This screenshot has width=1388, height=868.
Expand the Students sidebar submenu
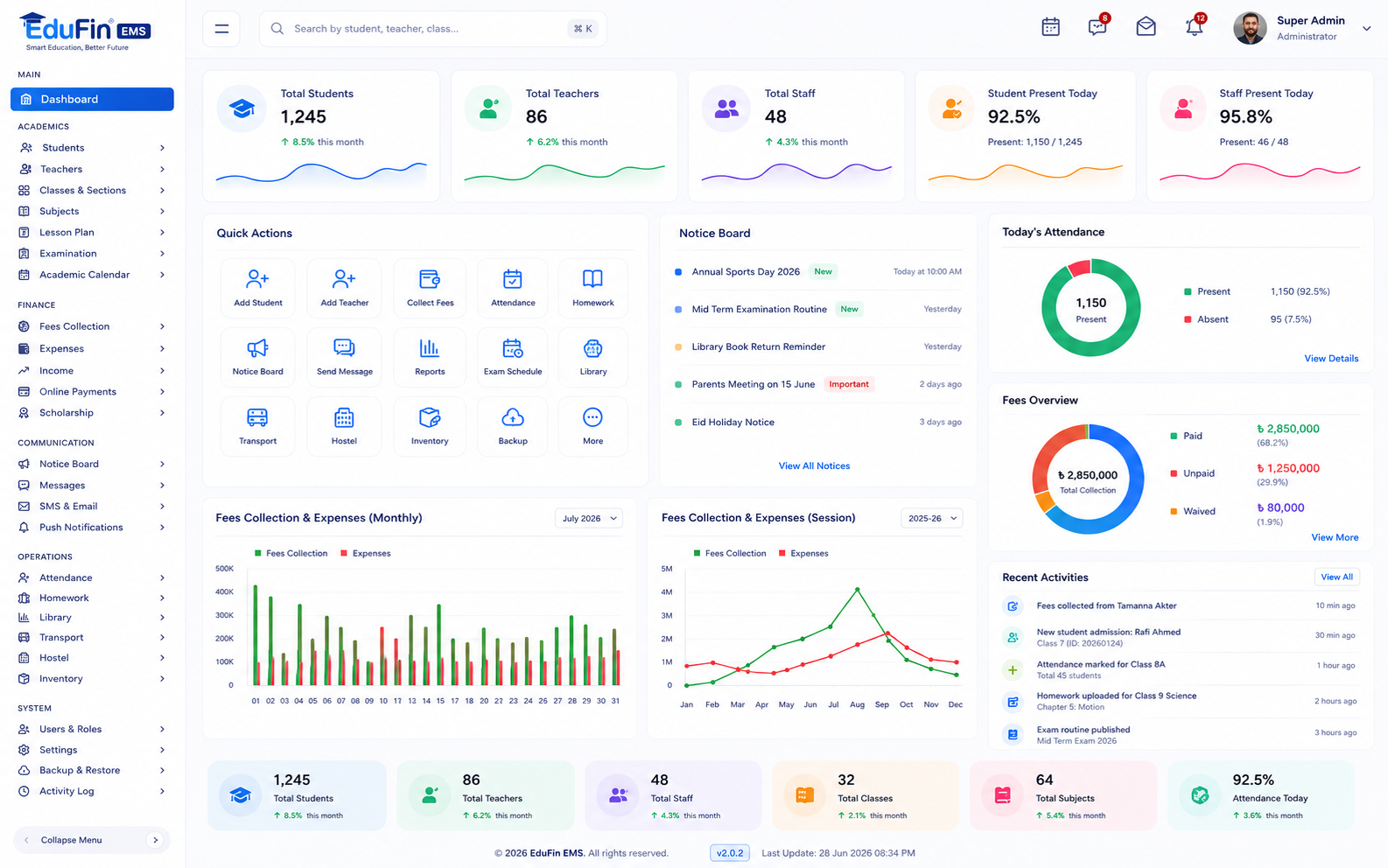pyautogui.click(x=163, y=148)
